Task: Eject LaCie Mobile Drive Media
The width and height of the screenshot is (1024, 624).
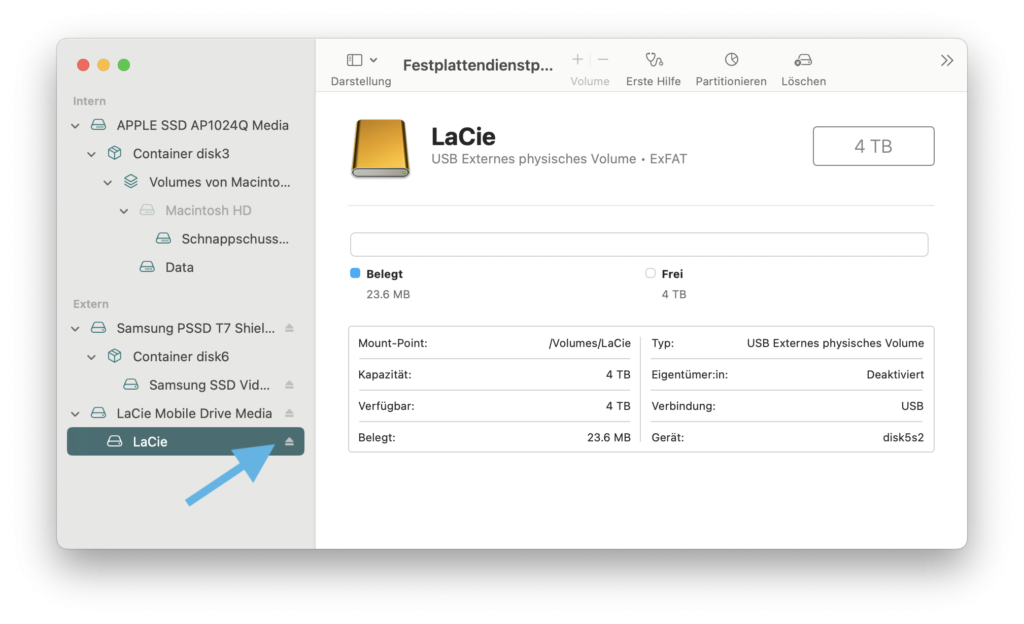Action: (x=289, y=413)
